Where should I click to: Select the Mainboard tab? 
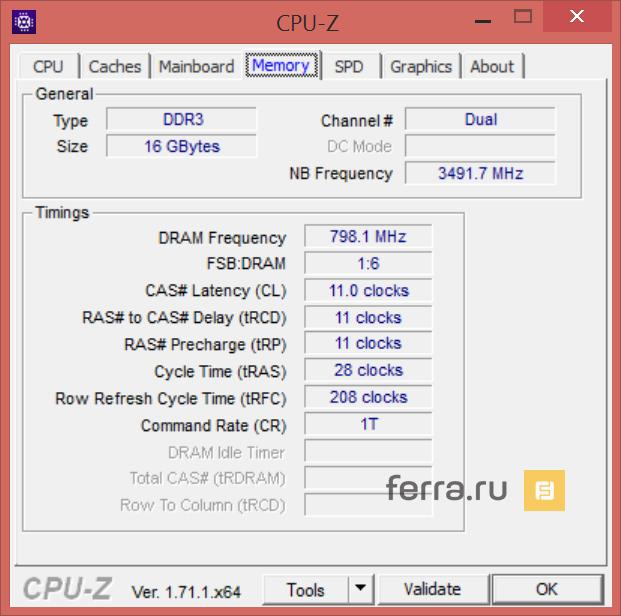196,66
